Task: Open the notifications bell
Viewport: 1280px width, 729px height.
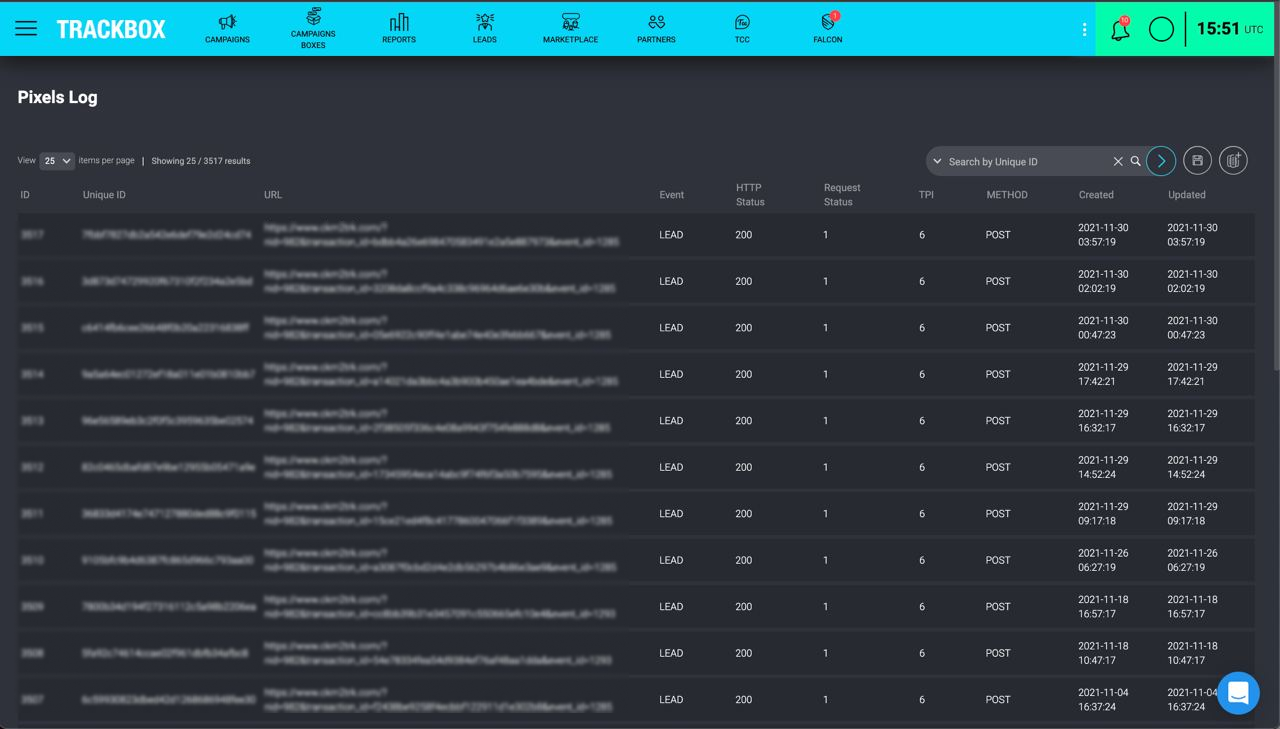Action: [1120, 29]
